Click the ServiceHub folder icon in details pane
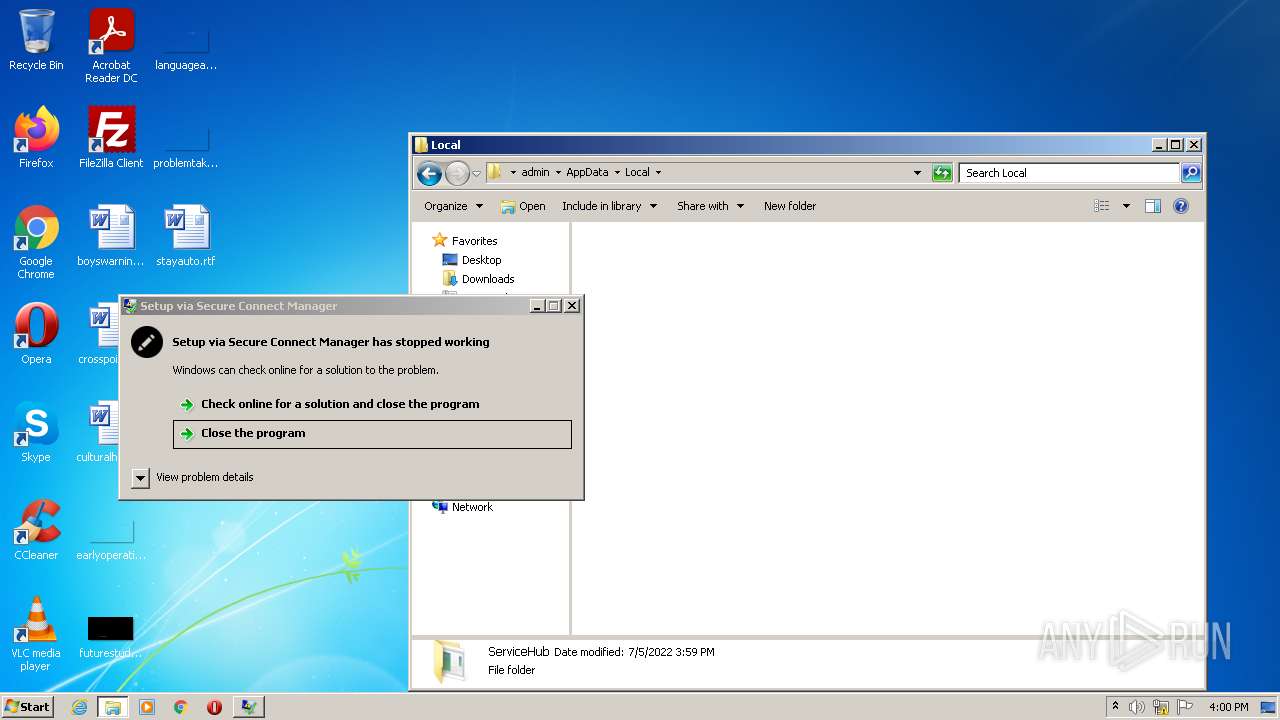 pyautogui.click(x=449, y=661)
